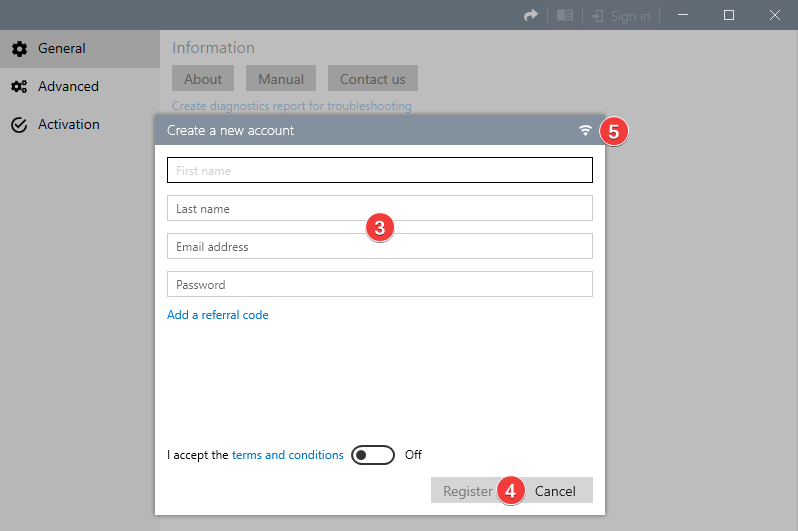Image resolution: width=798 pixels, height=531 pixels.
Task: Focus the Last name input field
Action: point(380,208)
